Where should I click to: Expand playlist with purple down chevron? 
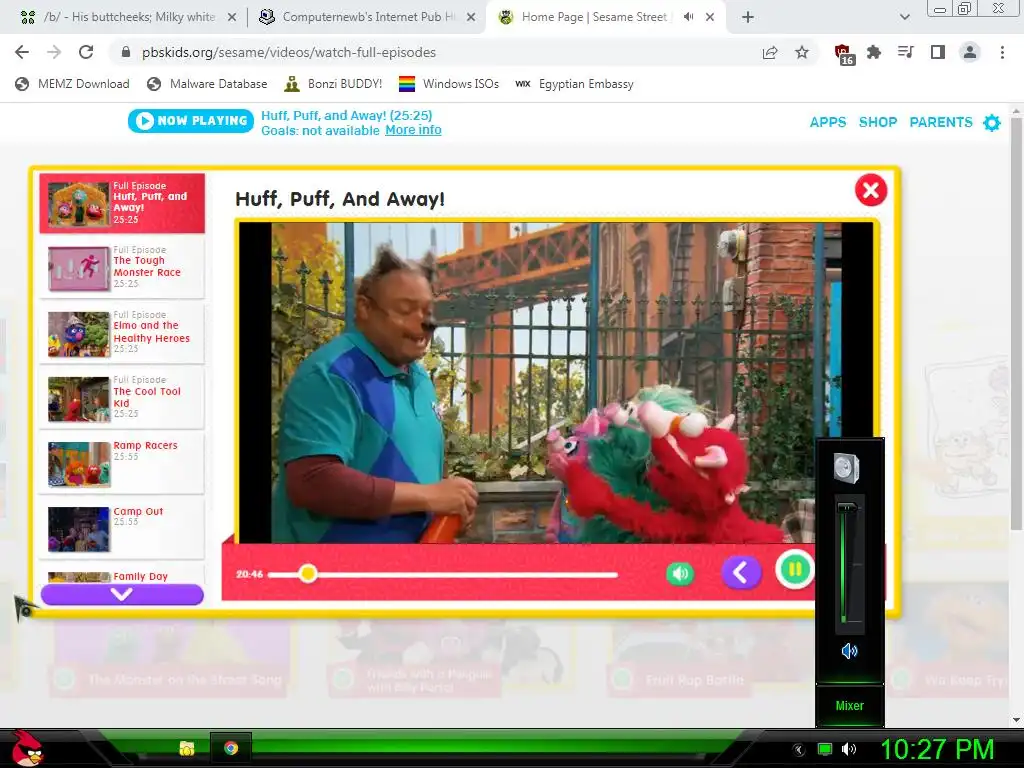tap(122, 594)
